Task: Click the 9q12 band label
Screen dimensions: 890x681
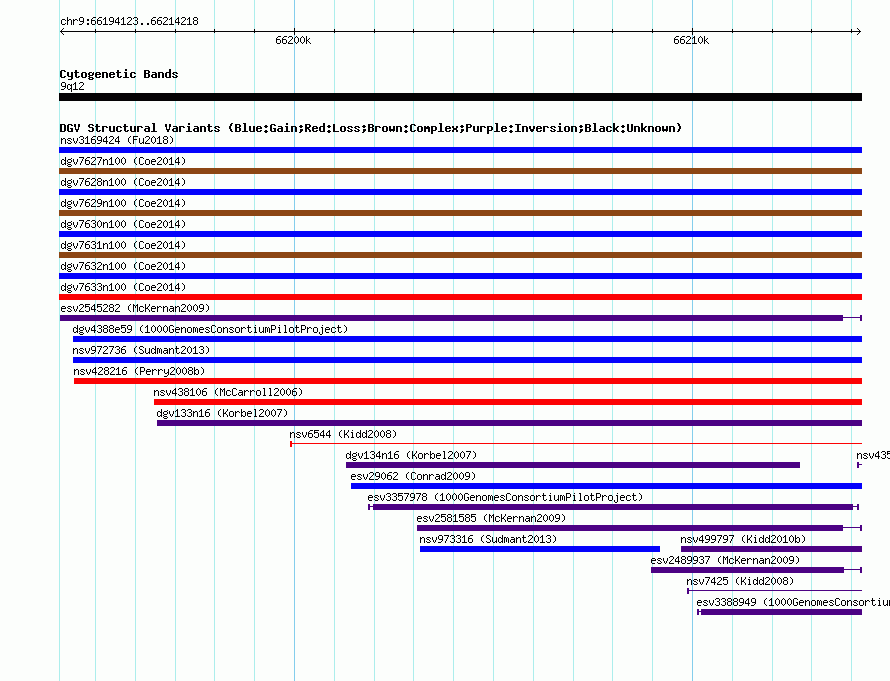Action: pos(72,86)
